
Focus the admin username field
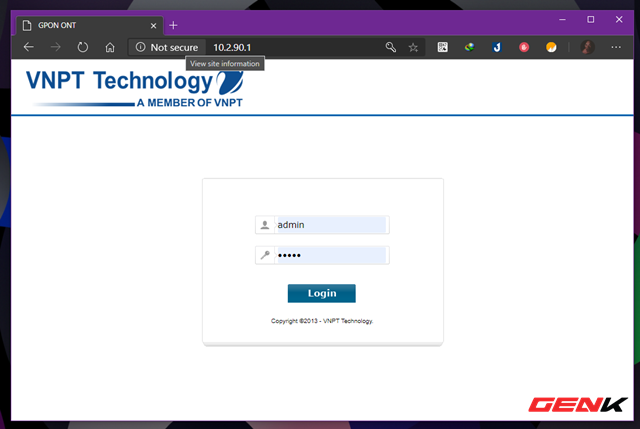(x=322, y=225)
